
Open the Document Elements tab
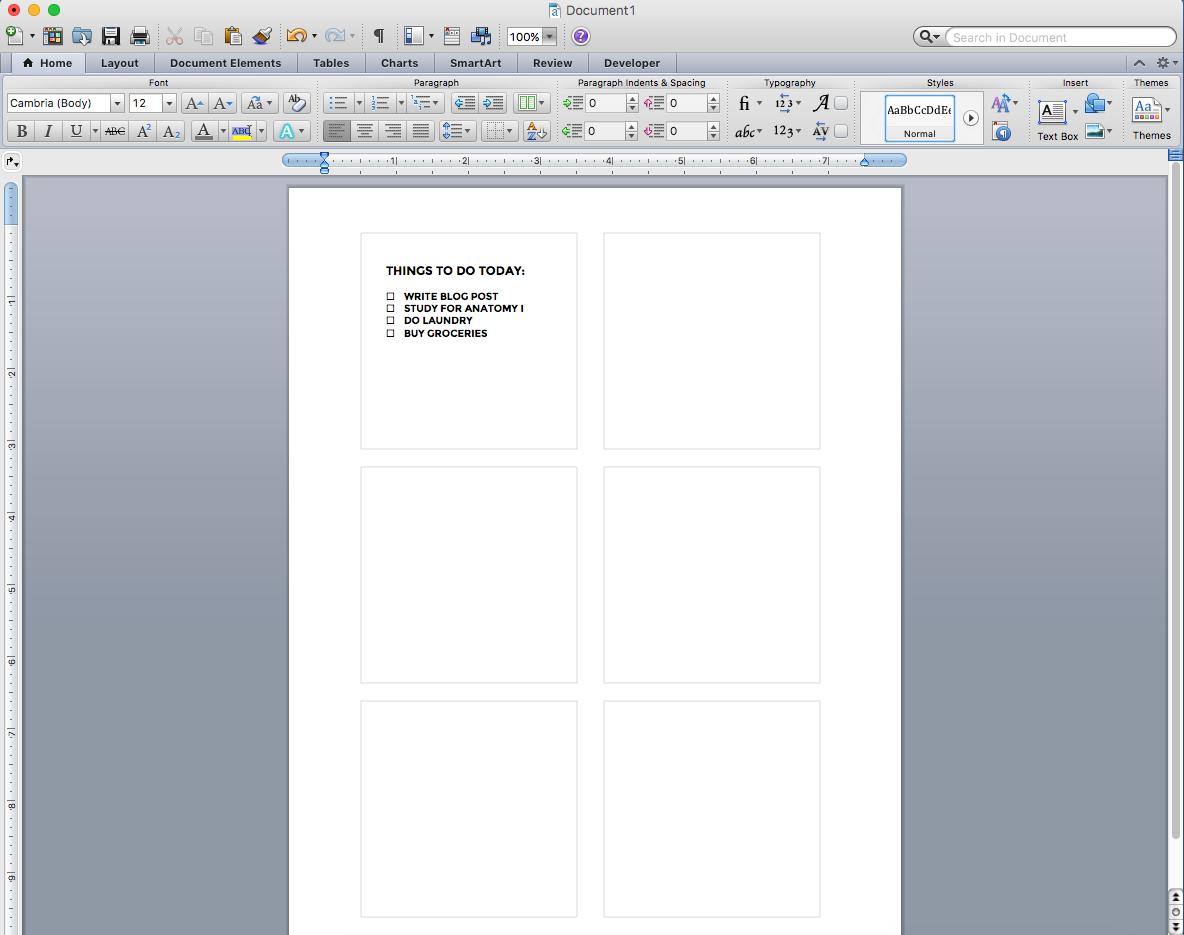click(x=225, y=63)
